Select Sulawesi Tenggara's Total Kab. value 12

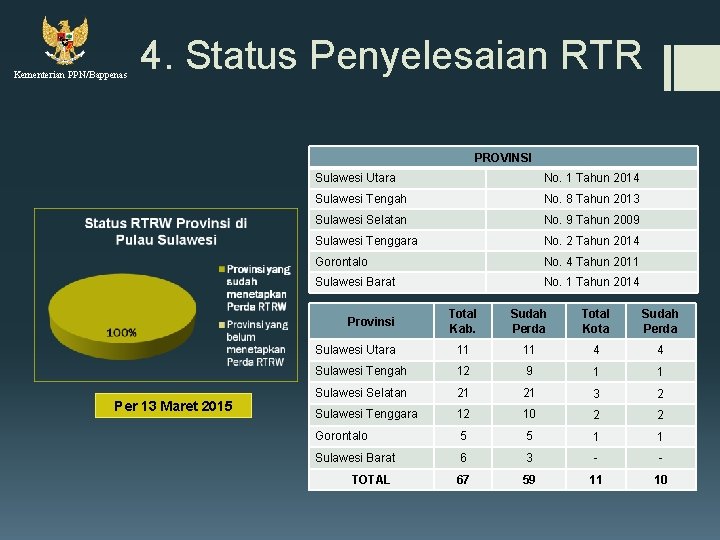463,414
